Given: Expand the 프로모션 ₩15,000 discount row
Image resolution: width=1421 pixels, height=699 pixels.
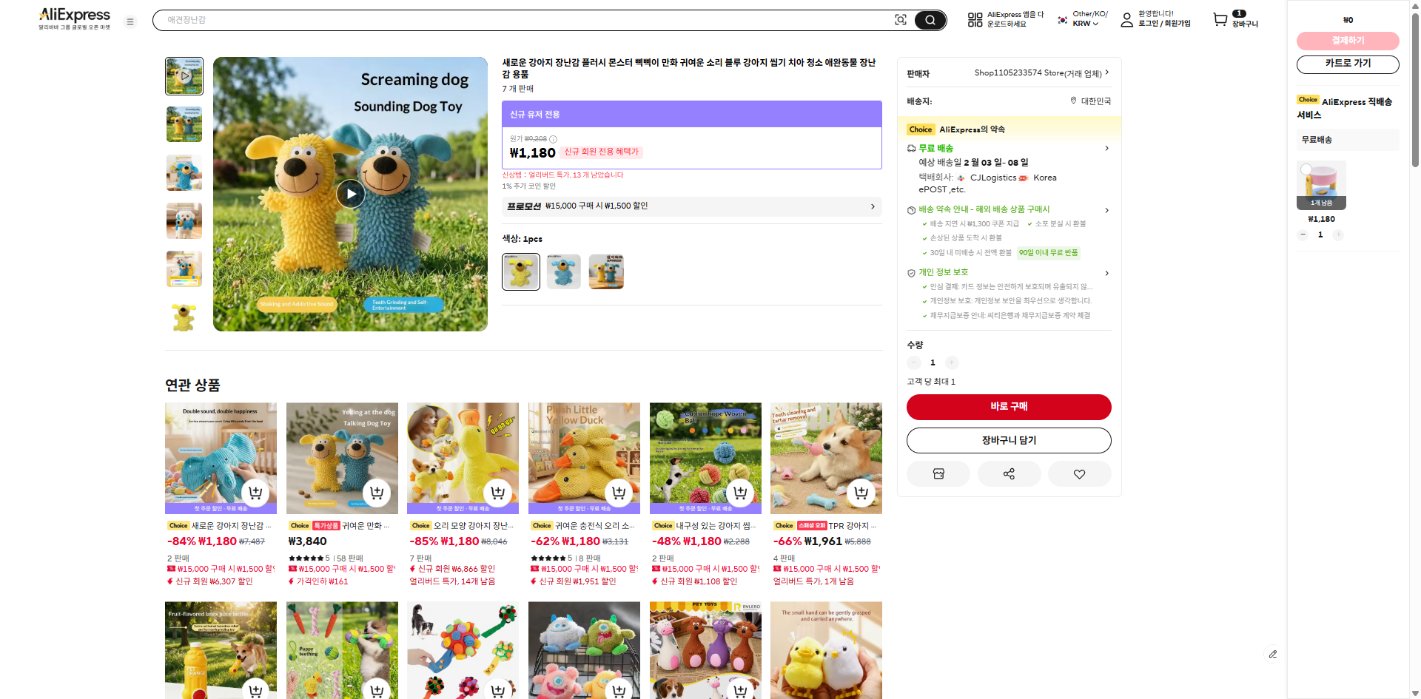Looking at the screenshot, I should point(692,206).
